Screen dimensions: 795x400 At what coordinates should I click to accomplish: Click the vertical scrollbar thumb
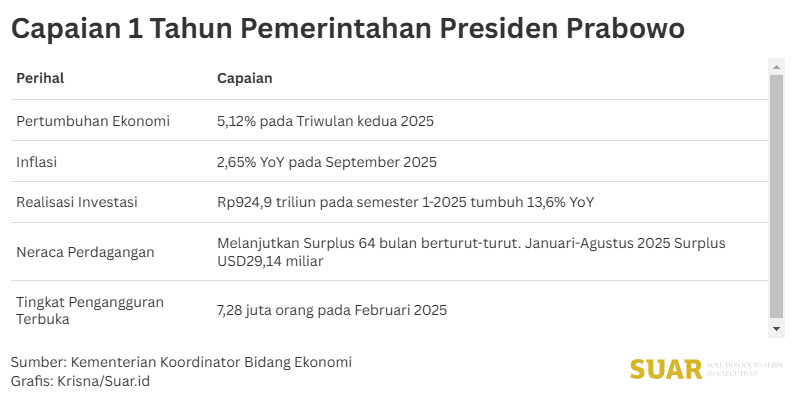coord(775,195)
